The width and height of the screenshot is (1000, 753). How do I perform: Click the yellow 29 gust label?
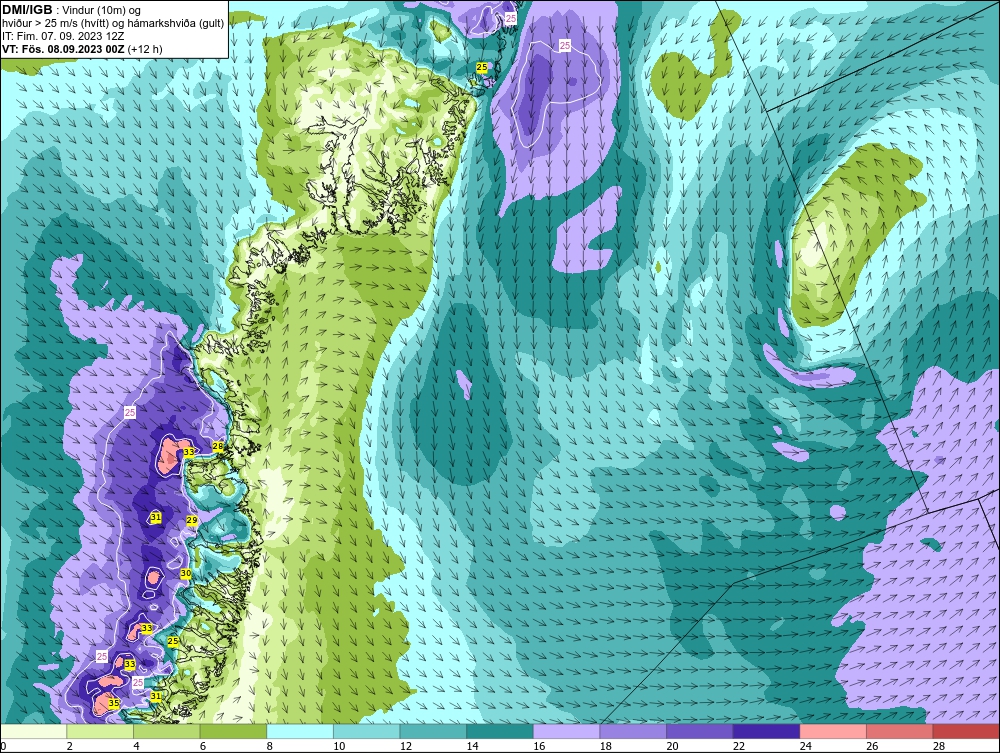point(191,520)
